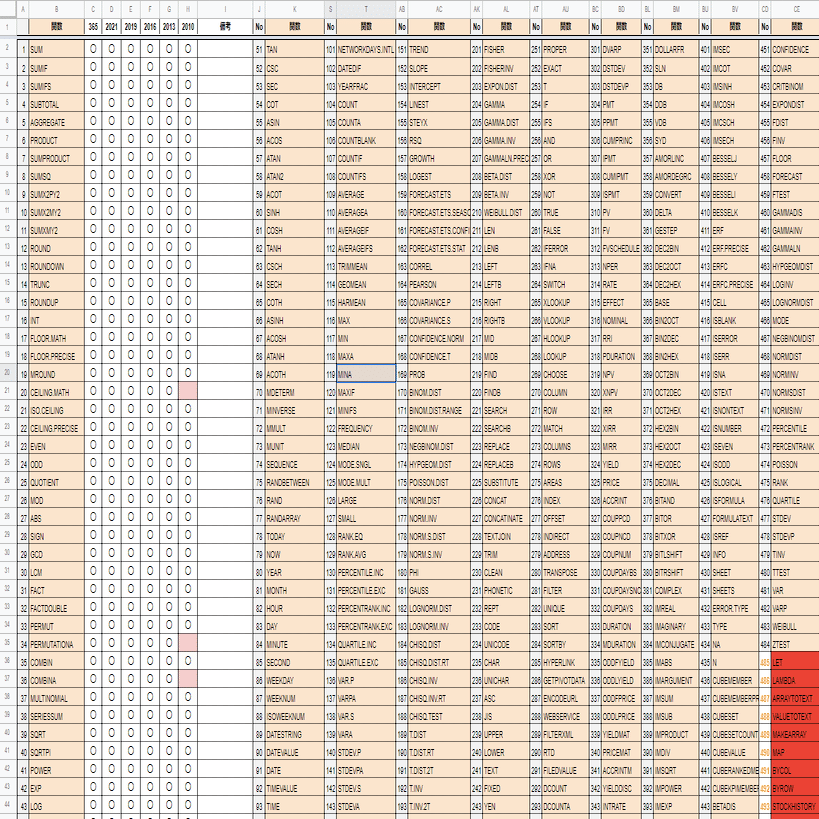Select the MULTINOMIAL cell

tap(56, 698)
